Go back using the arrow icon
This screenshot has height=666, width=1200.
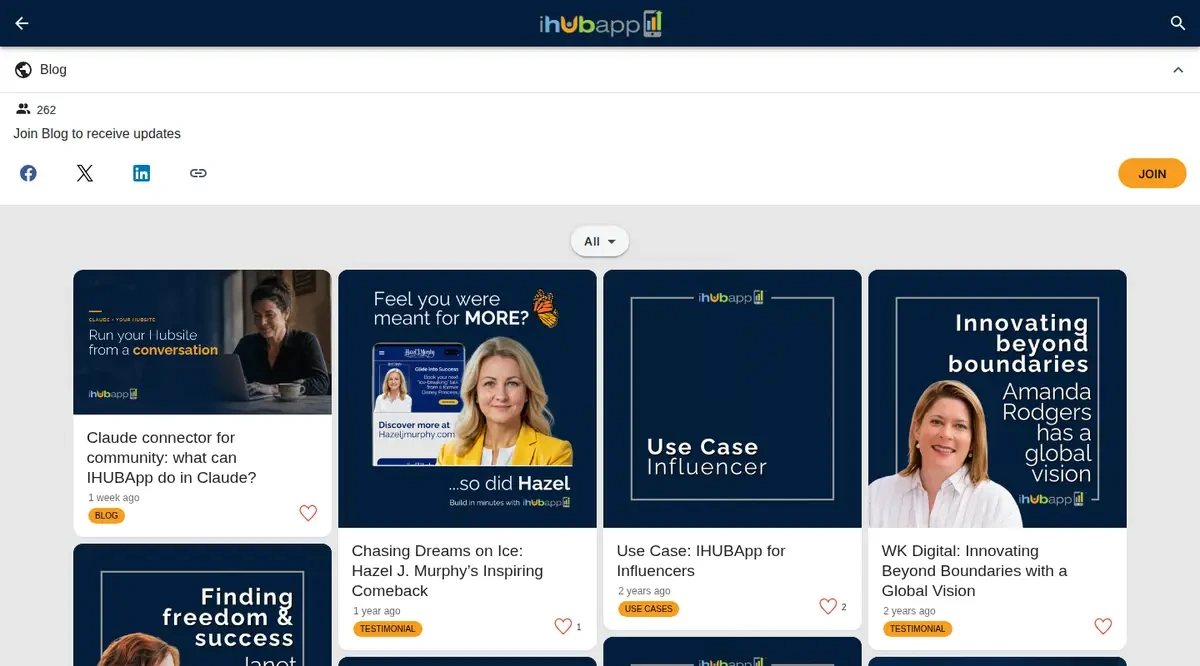coord(22,23)
